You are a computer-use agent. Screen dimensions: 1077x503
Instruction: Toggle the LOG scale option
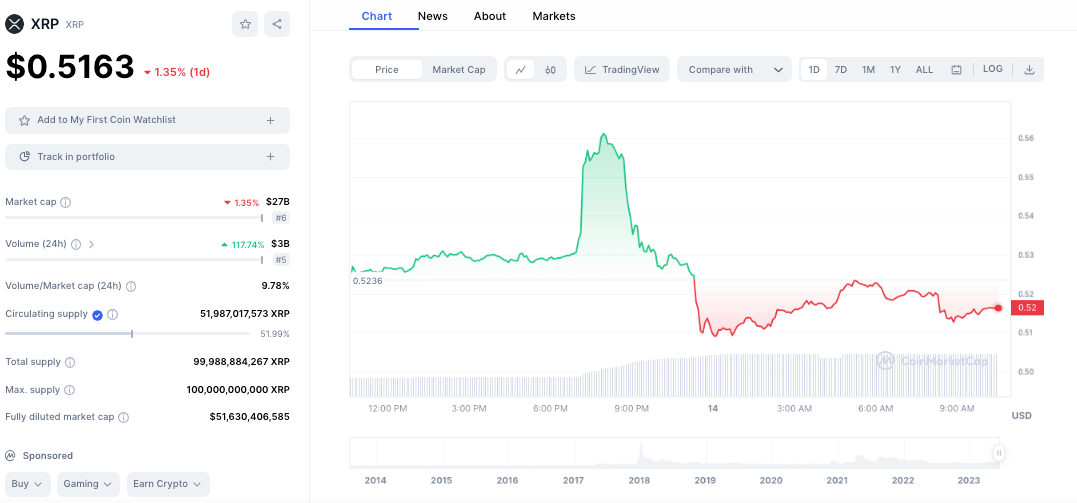[992, 69]
